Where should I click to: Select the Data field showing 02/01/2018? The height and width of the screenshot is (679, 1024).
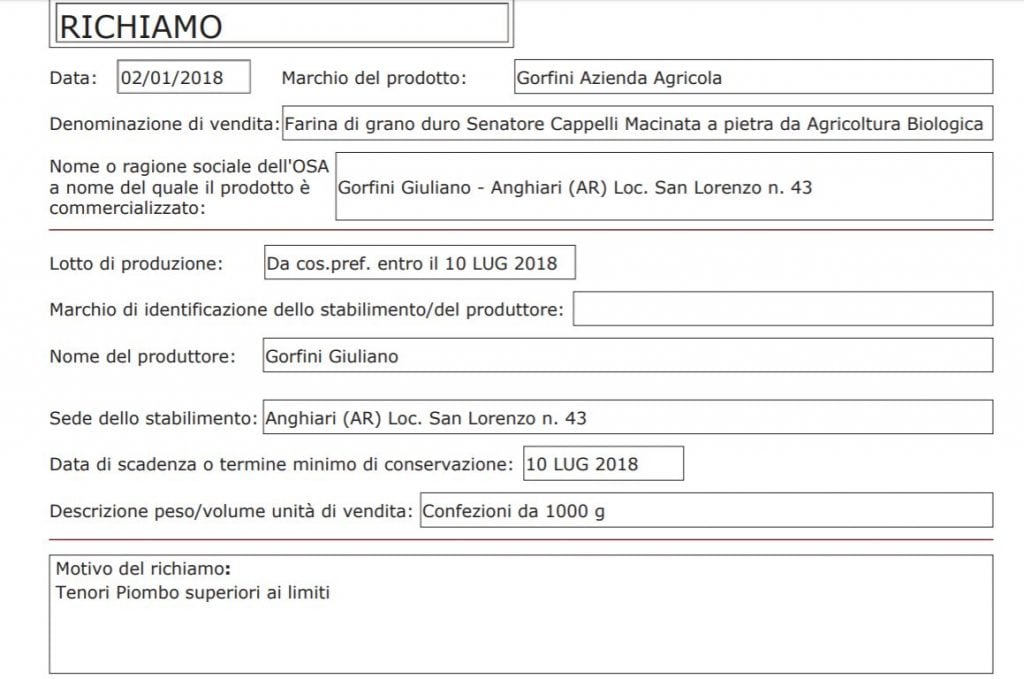point(184,77)
